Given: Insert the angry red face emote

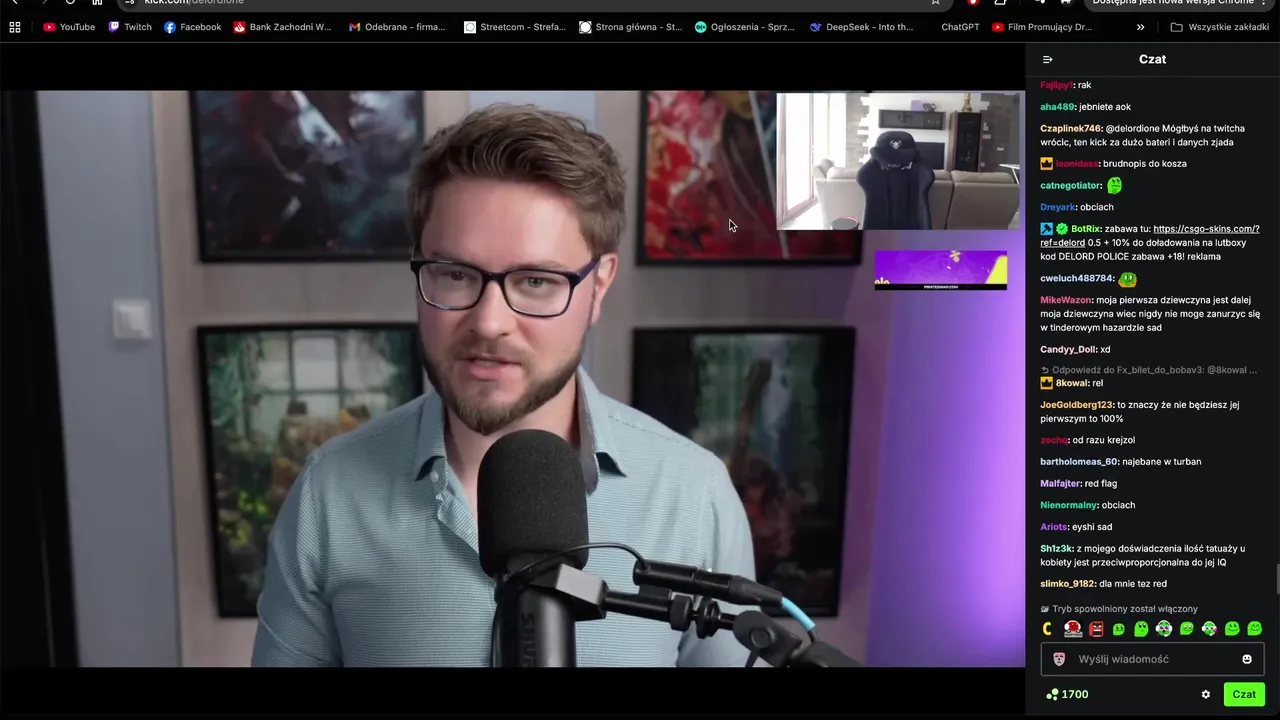Looking at the screenshot, I should tap(1096, 629).
